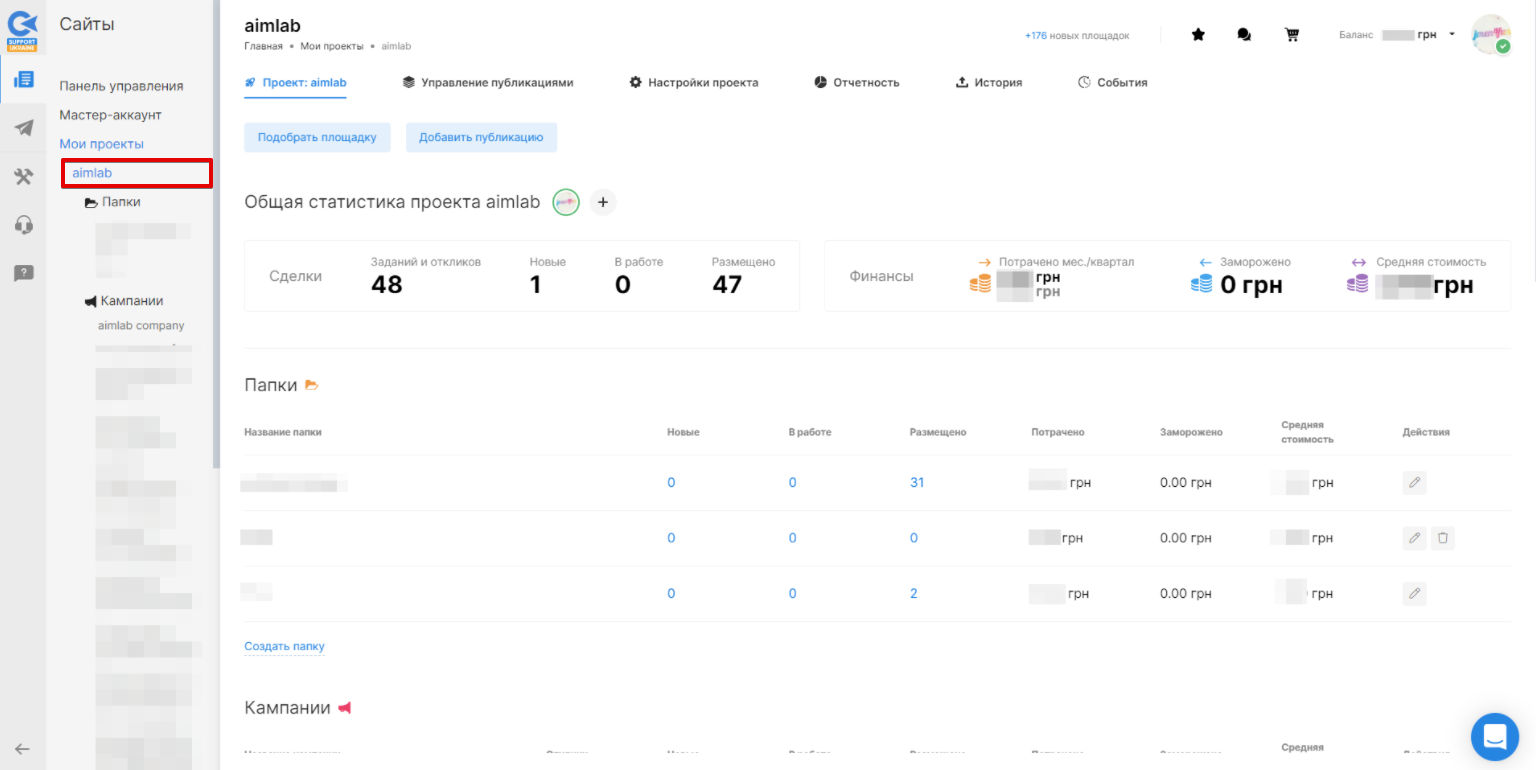Click the Добавить публикацию button
Screen dimensions: 1536x770
(x=481, y=138)
